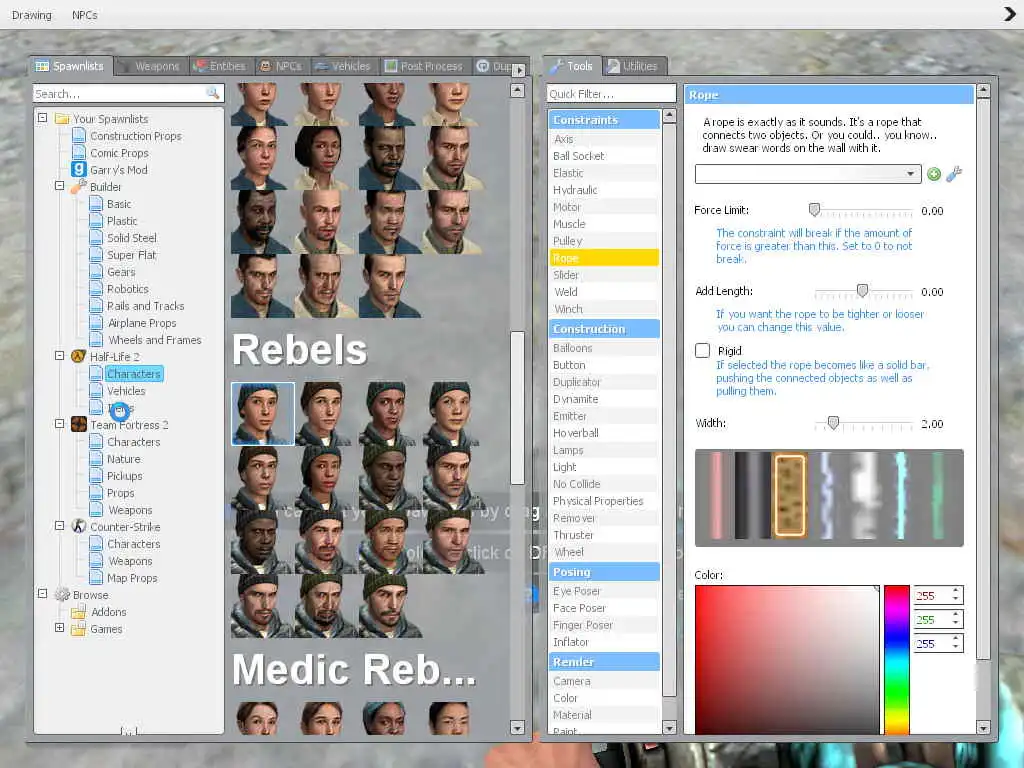Viewport: 1024px width, 768px height.
Task: Select the pink rope material
Action: click(x=716, y=496)
